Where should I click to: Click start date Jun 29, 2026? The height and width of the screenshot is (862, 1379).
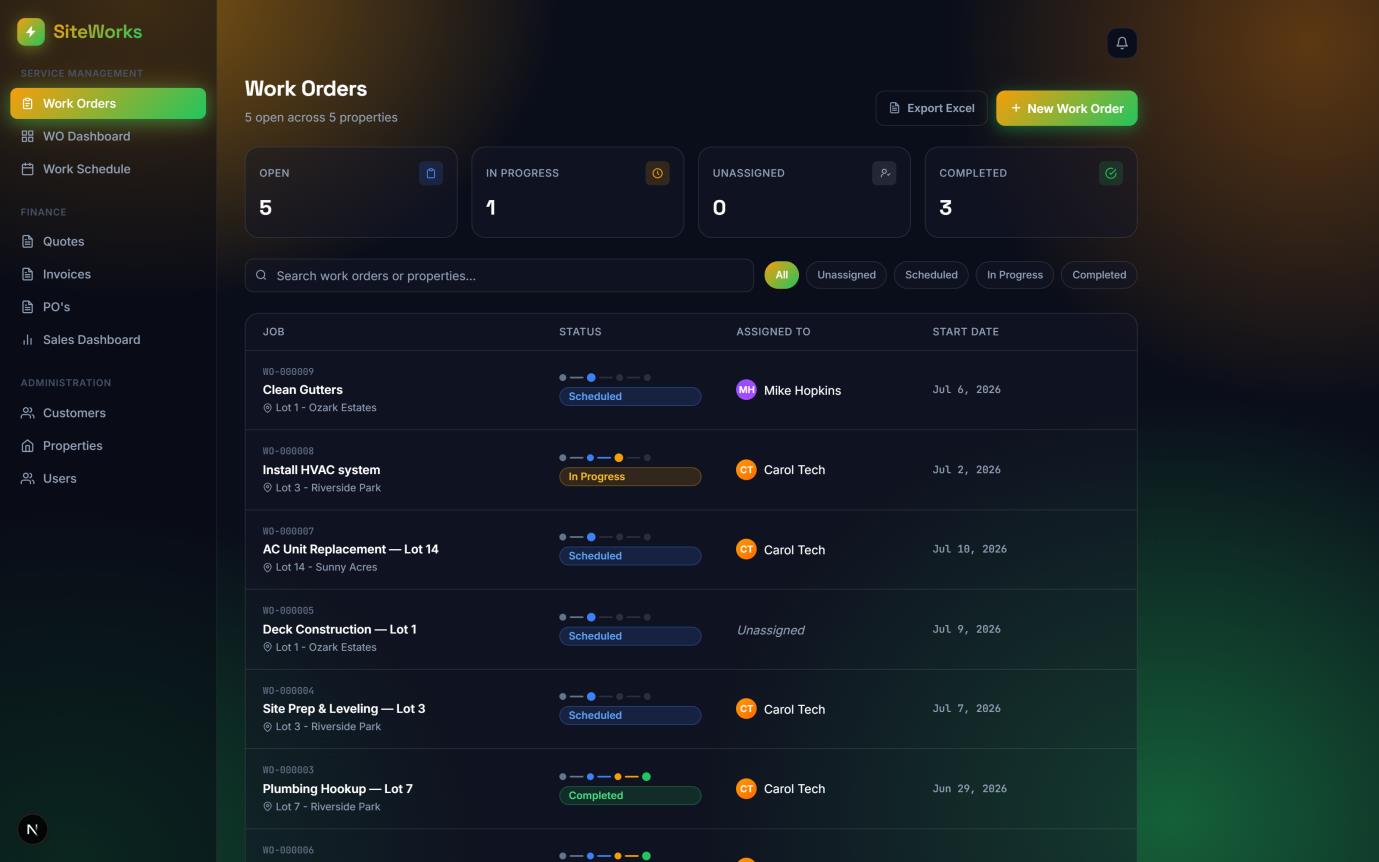[x=969, y=789]
